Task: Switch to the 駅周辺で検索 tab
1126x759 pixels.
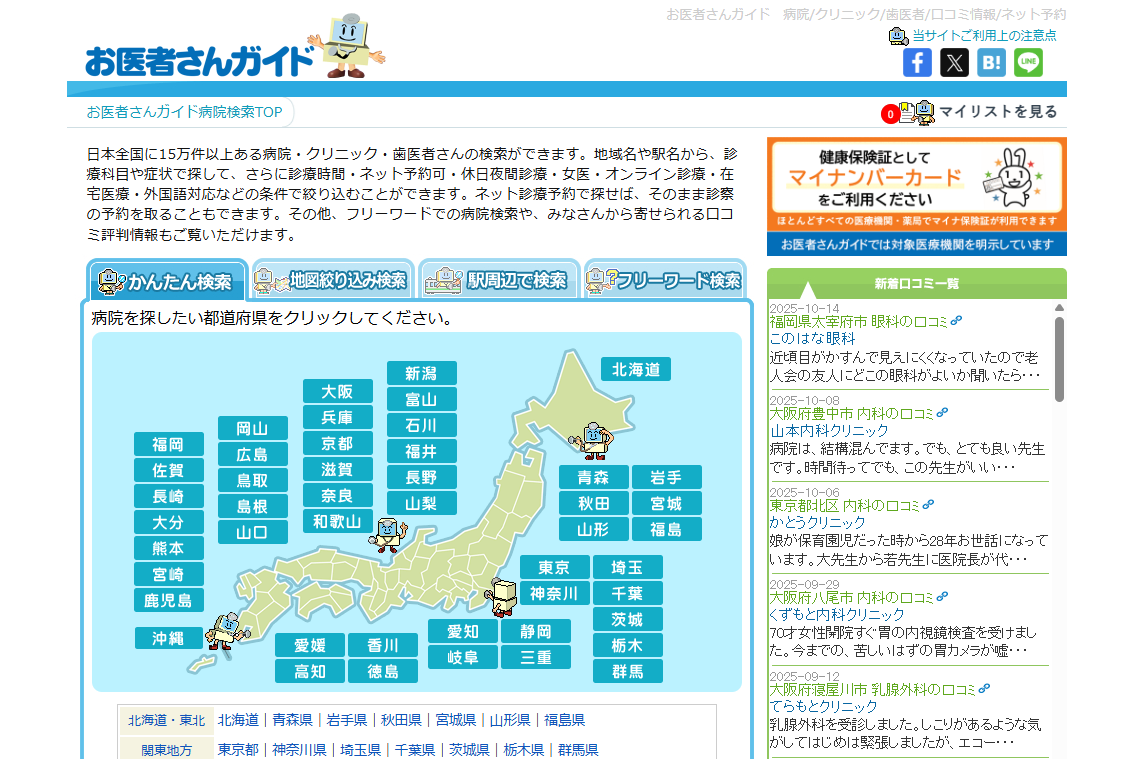Action: click(499, 281)
